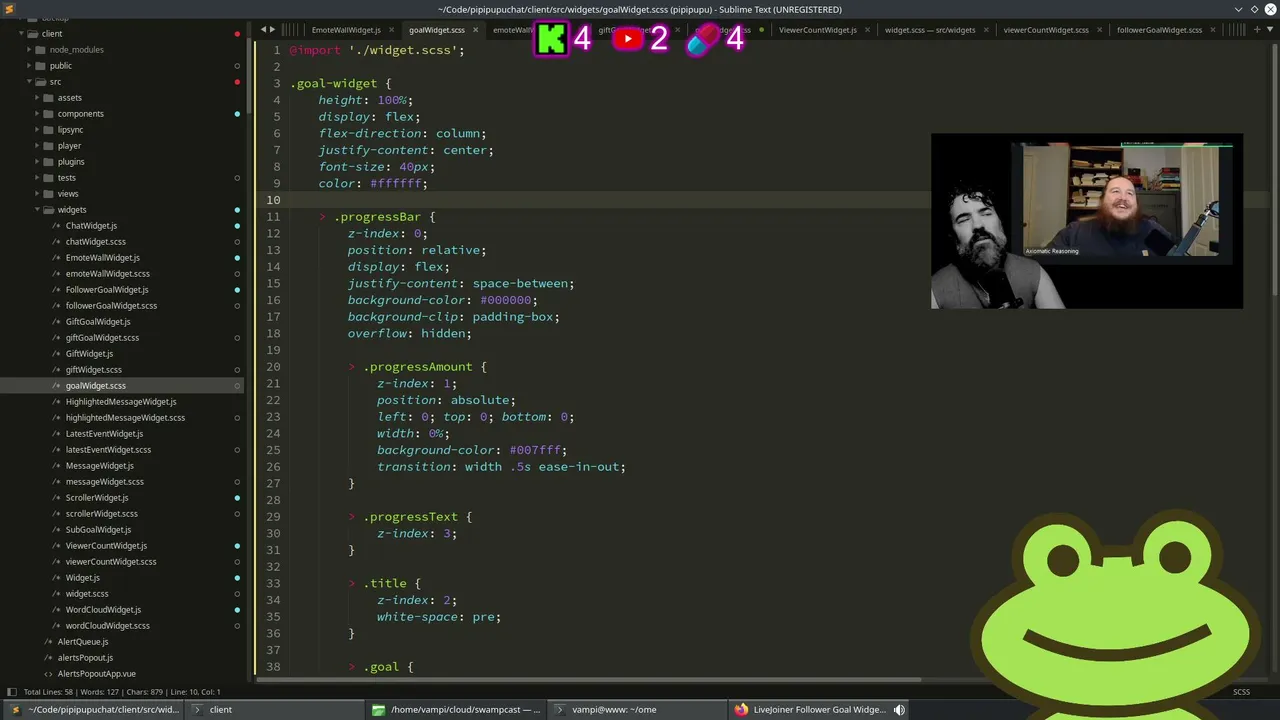
Task: Go to previous tab with left arrow
Action: 263,30
